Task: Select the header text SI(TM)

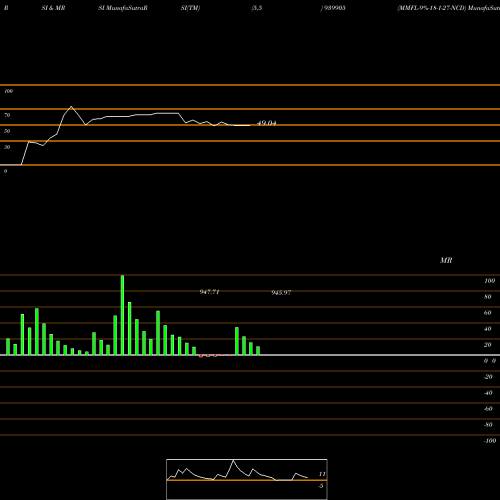Action: tap(190, 8)
